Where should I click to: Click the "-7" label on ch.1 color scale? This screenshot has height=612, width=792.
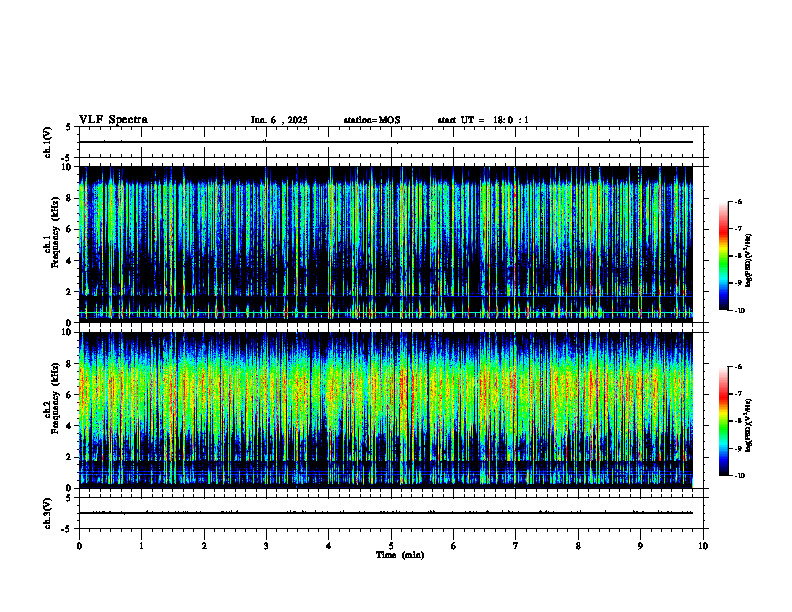point(738,229)
